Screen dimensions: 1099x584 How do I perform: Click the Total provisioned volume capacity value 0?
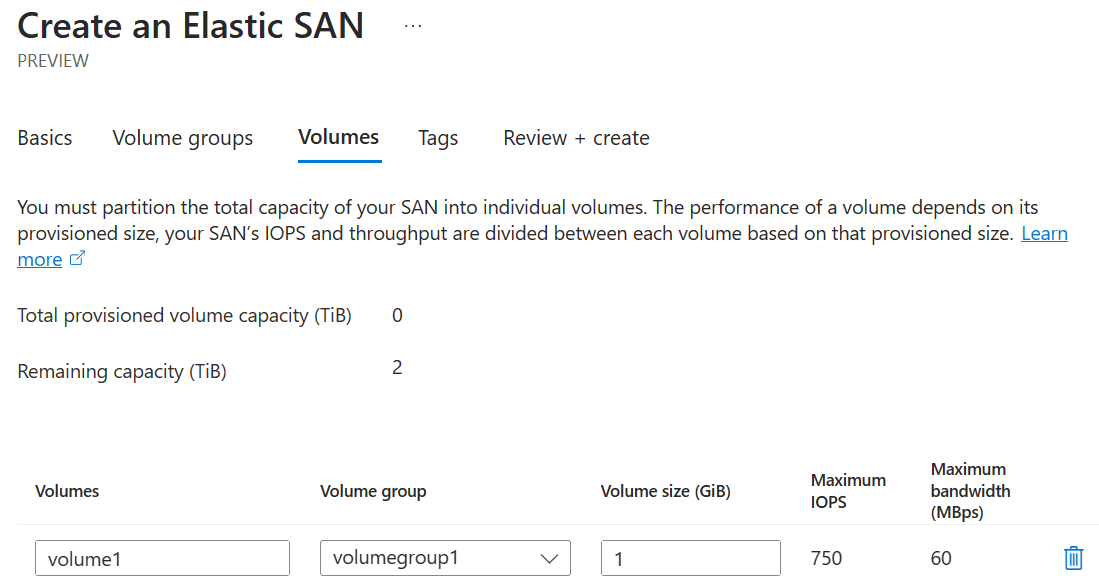397,315
